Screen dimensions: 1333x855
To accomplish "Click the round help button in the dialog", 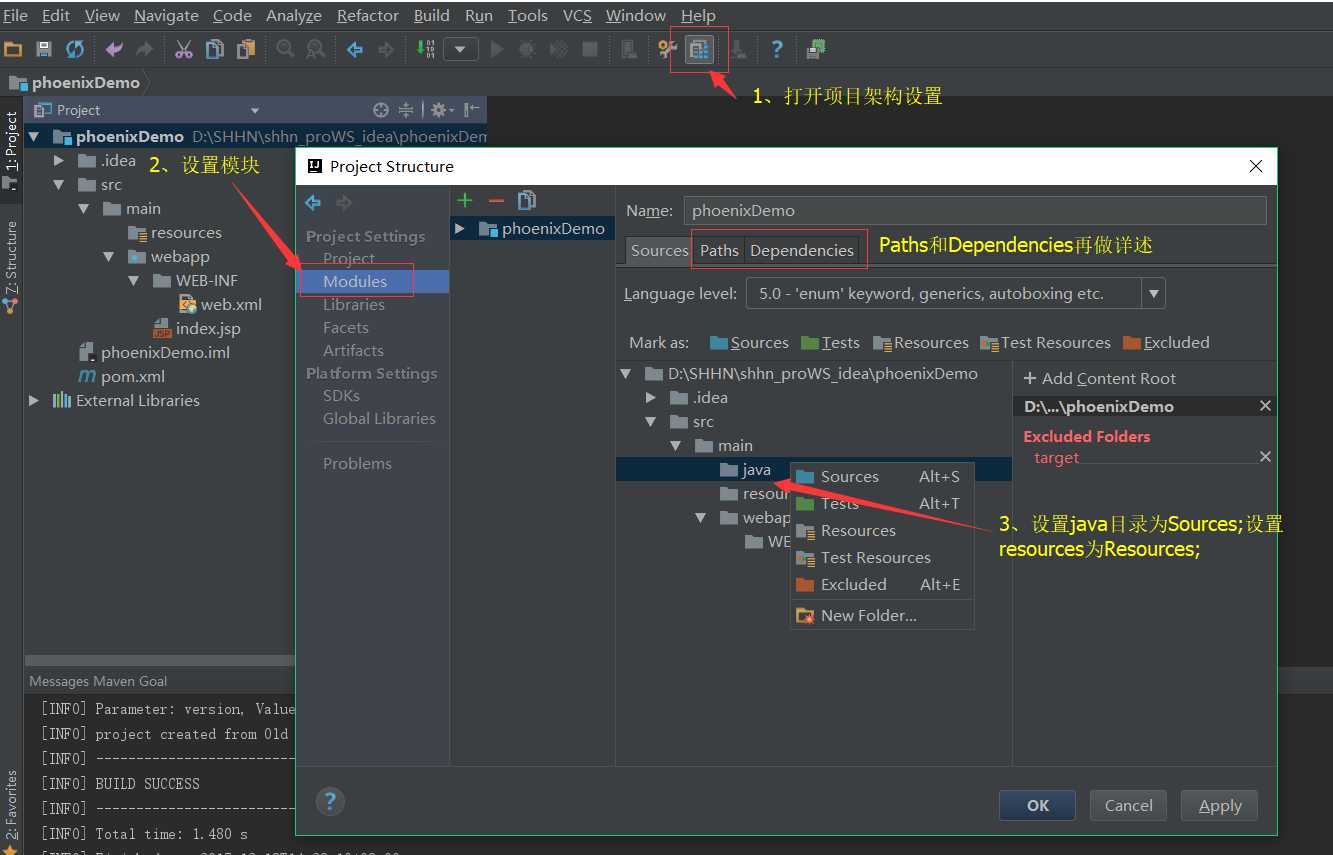I will [x=330, y=801].
